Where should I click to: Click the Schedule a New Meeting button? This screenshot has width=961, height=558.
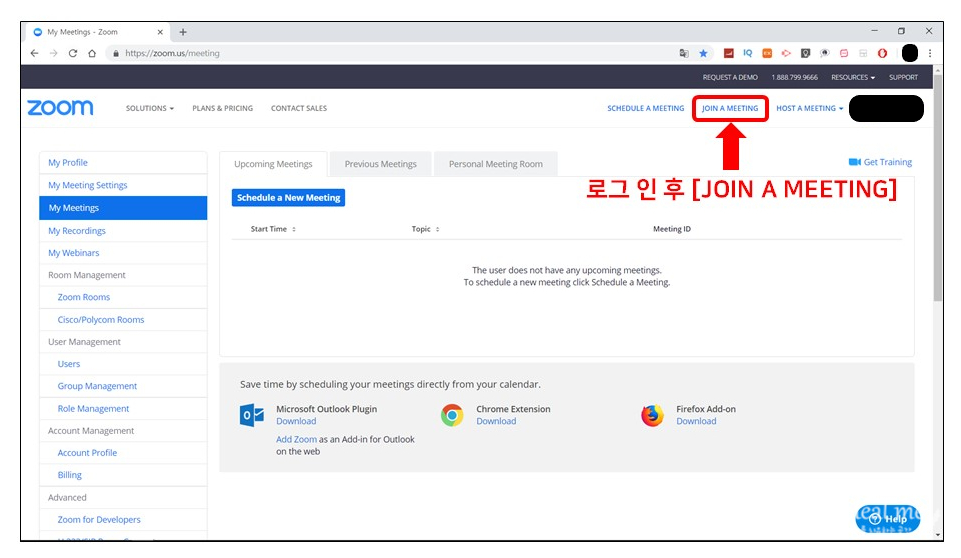(288, 197)
